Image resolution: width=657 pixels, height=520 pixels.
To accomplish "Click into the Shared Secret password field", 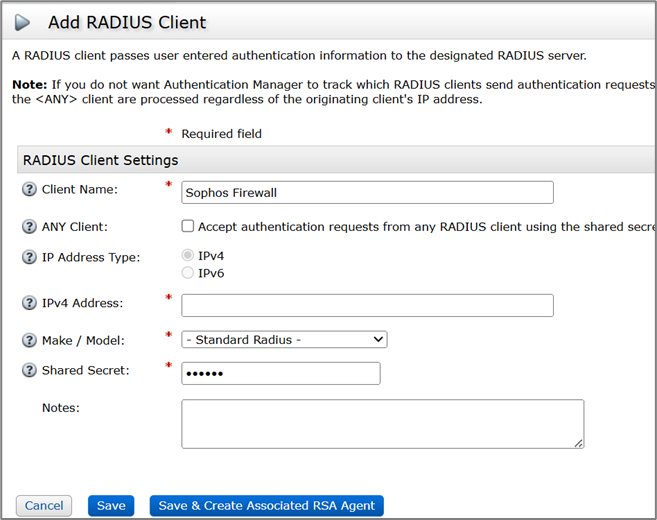I will tap(280, 373).
